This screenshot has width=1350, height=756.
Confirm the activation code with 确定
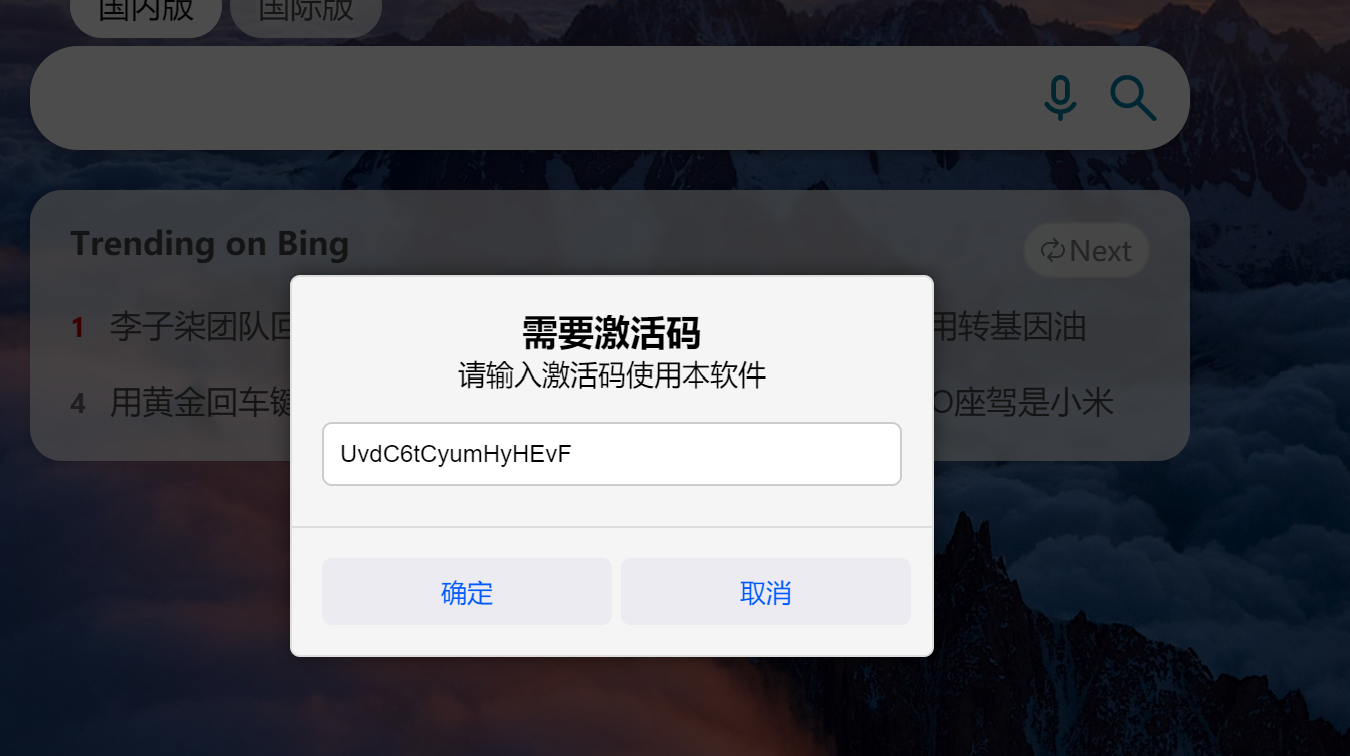point(467,592)
